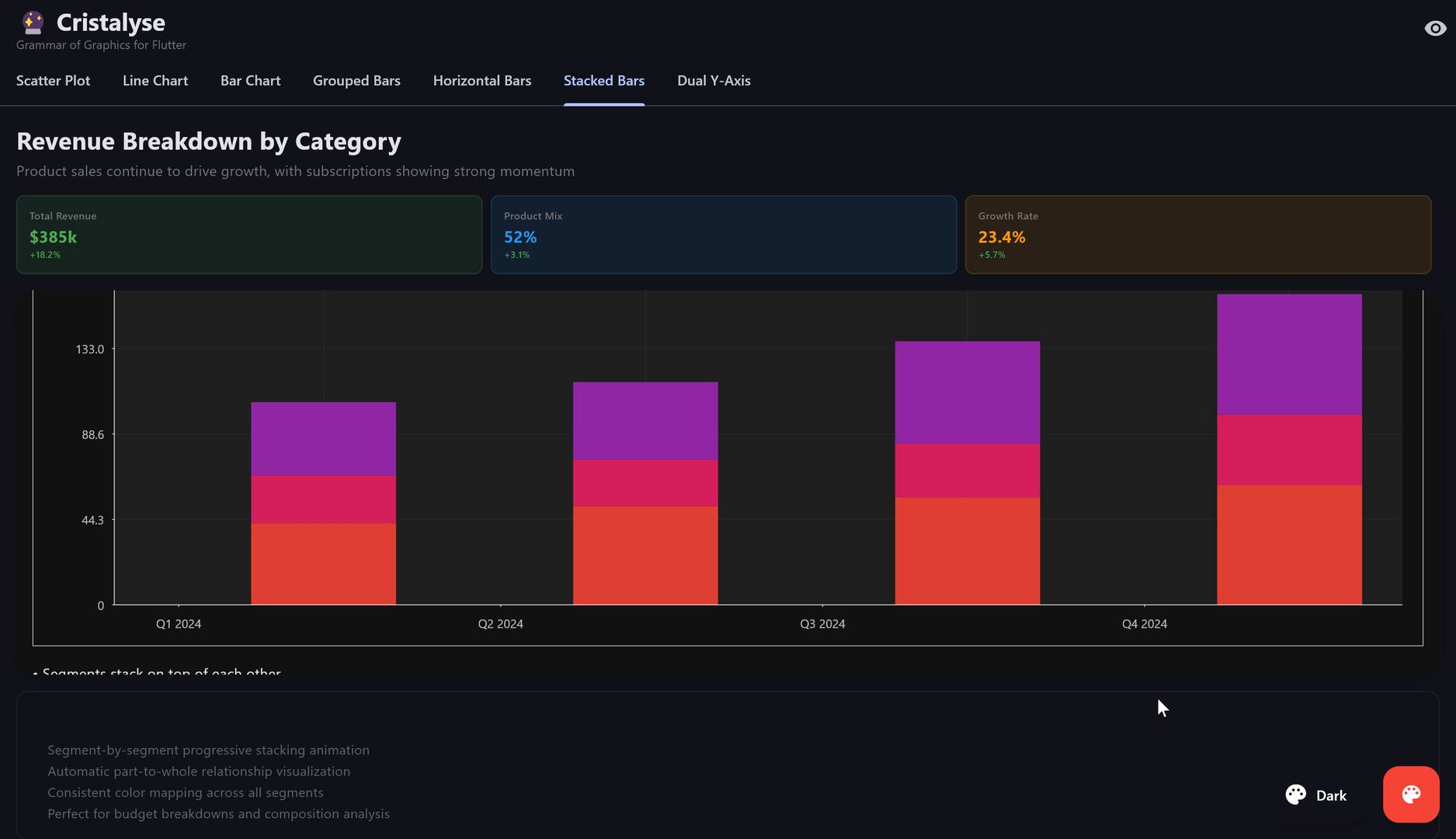Open the Scatter Plot tab

53,81
